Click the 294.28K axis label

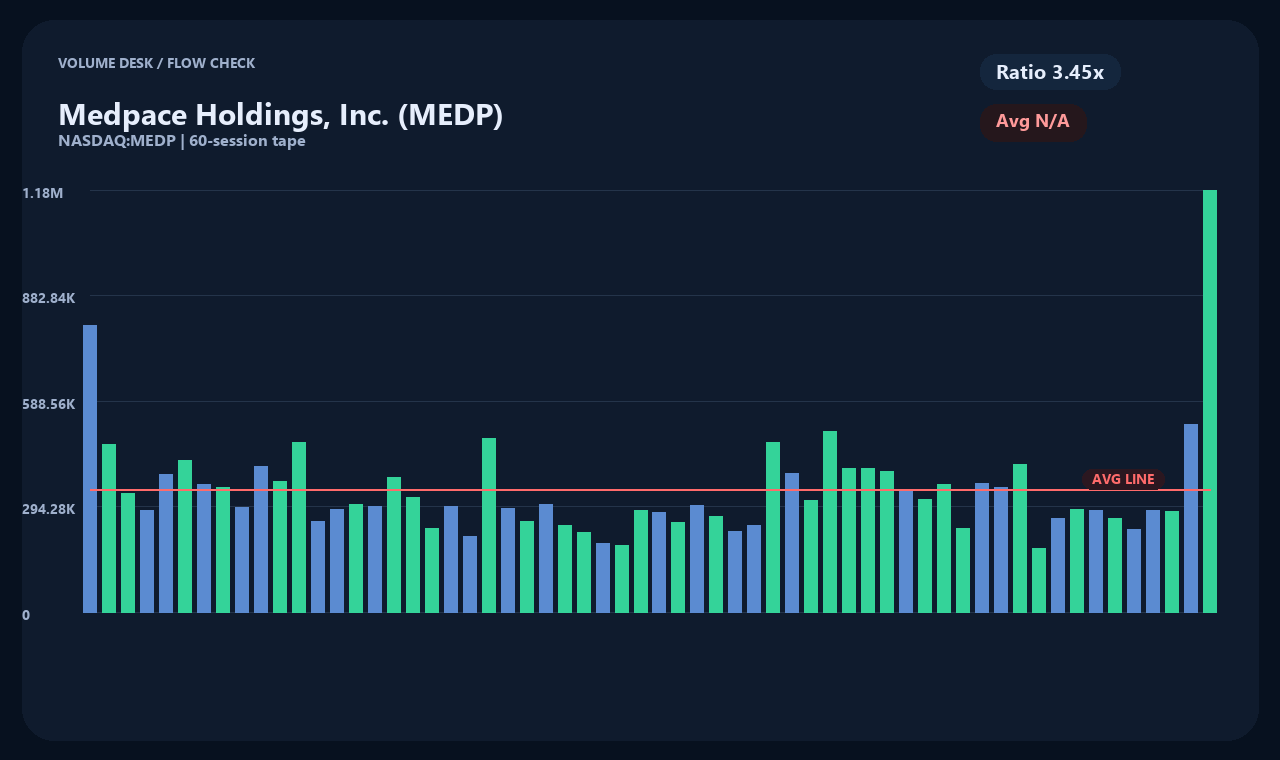point(49,509)
